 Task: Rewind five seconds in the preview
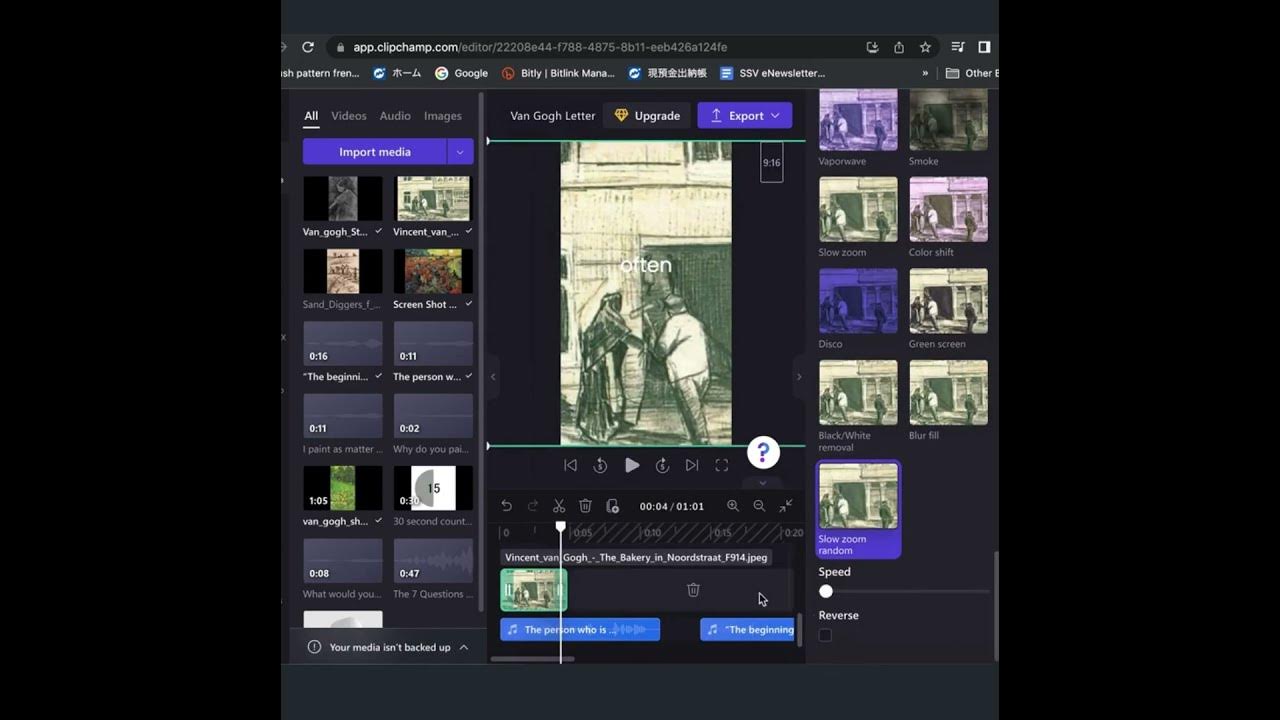click(x=600, y=465)
